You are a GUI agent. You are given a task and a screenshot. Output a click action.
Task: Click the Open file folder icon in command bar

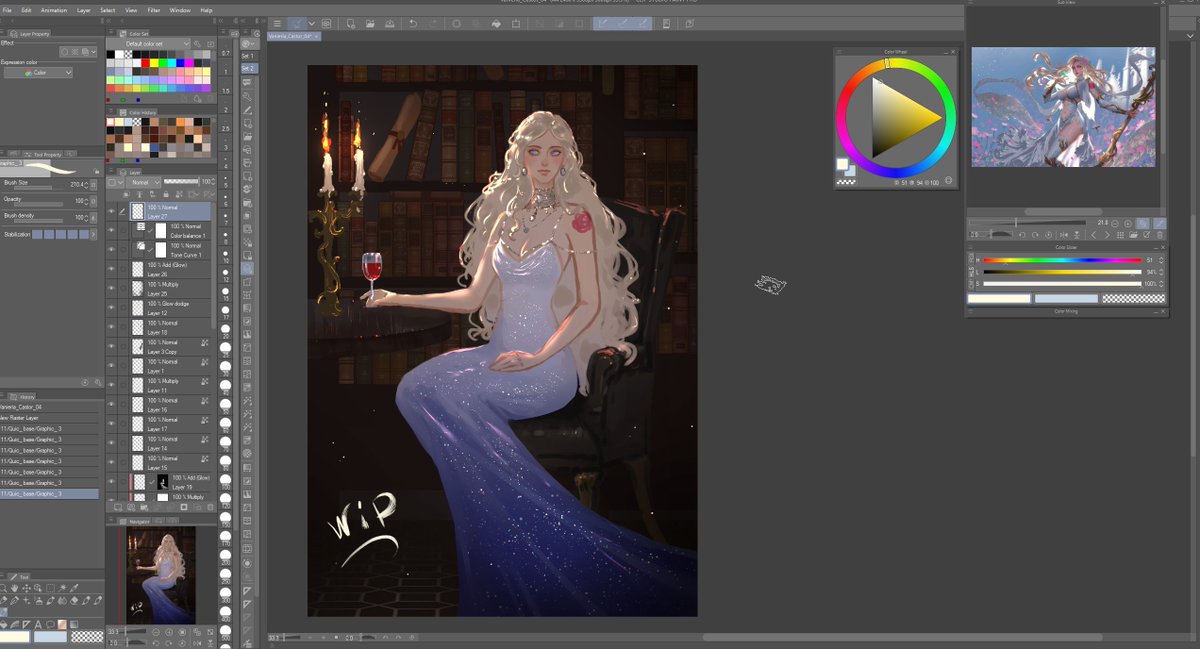370,23
